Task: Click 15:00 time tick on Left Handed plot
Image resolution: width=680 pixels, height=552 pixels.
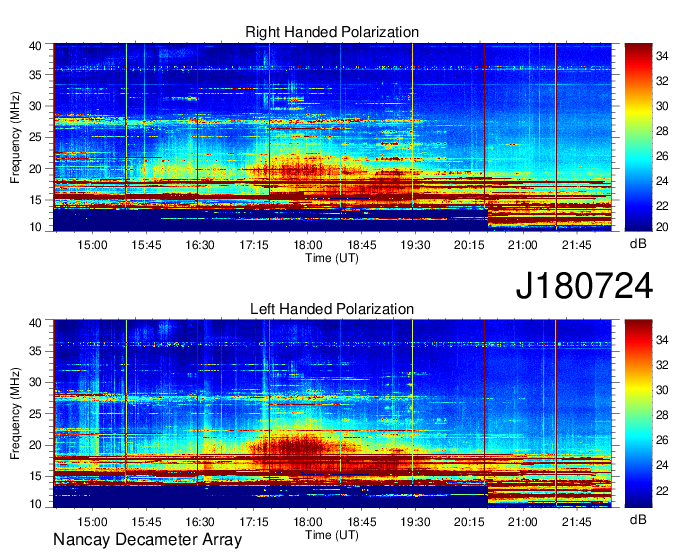Action: point(92,521)
